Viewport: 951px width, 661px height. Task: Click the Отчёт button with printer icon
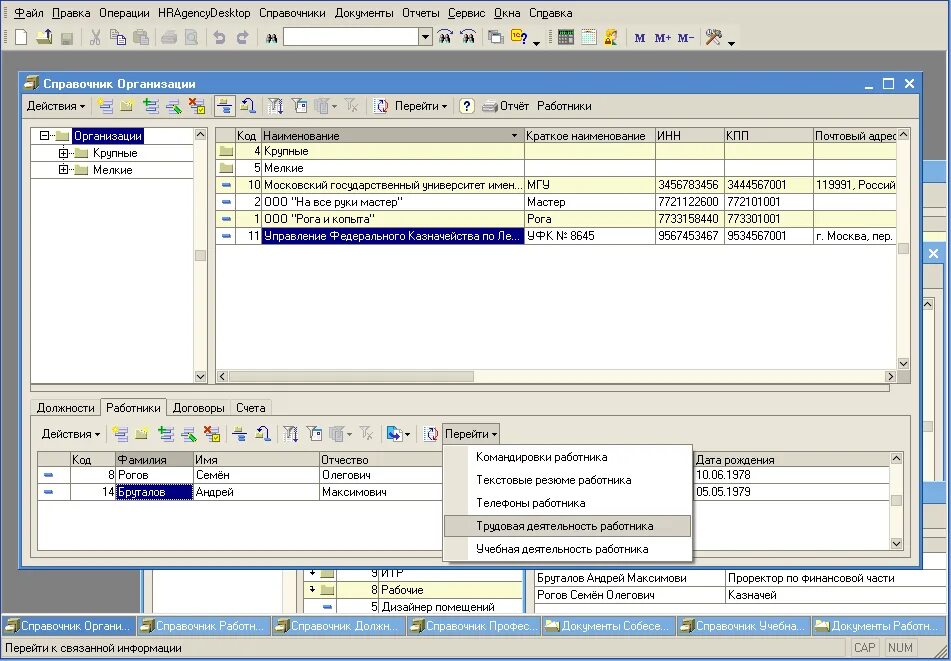click(505, 106)
